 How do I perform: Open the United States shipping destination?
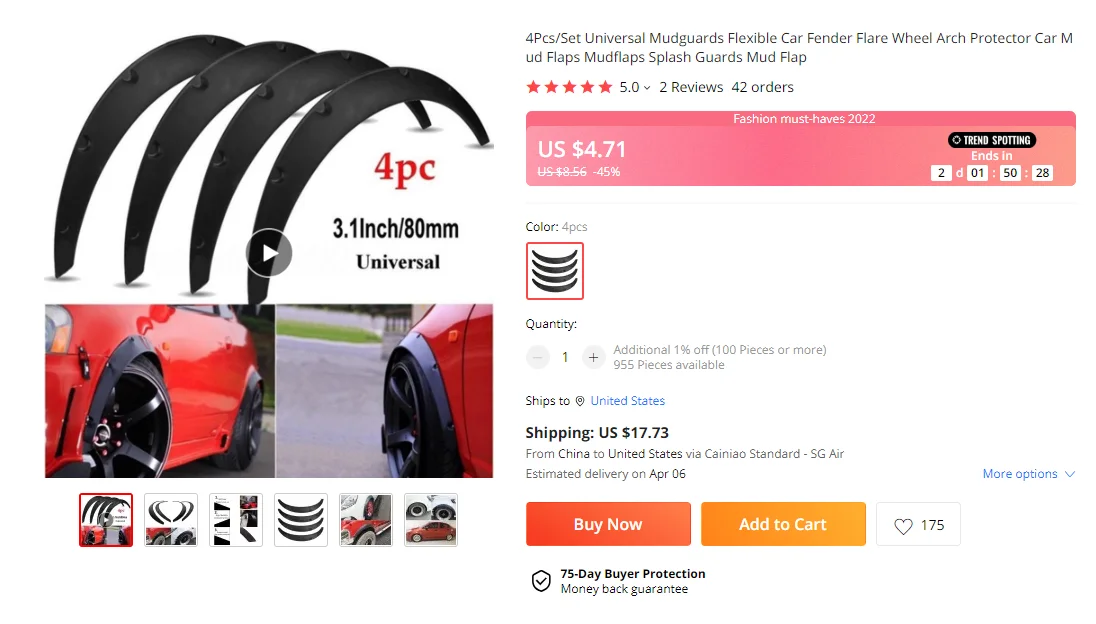[x=627, y=401]
